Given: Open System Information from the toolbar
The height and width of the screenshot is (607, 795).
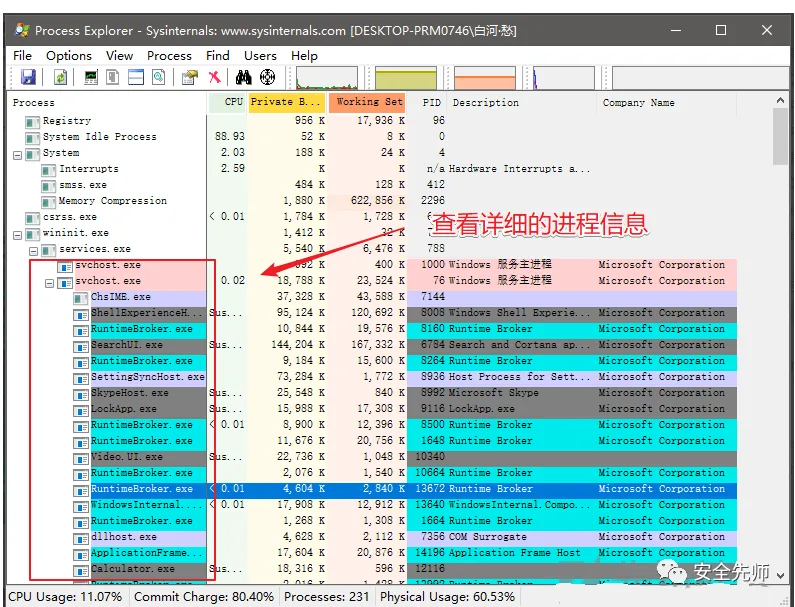Looking at the screenshot, I should tap(91, 77).
